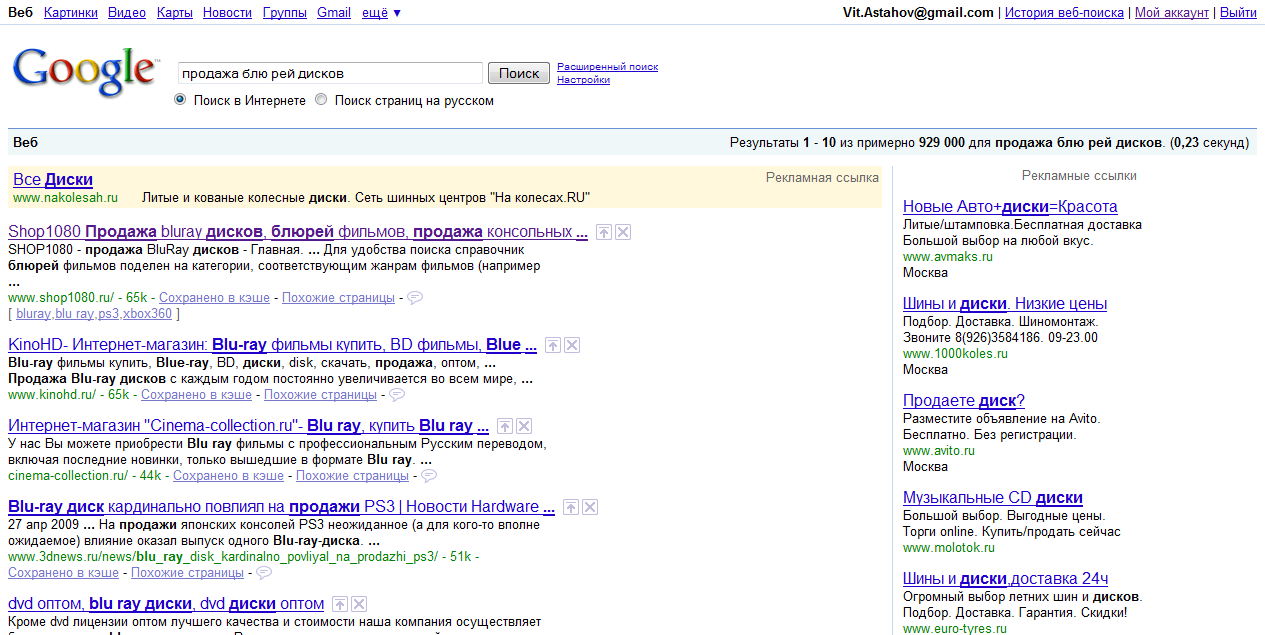Open 'Музыкальные CD диски' ad

tap(993, 498)
